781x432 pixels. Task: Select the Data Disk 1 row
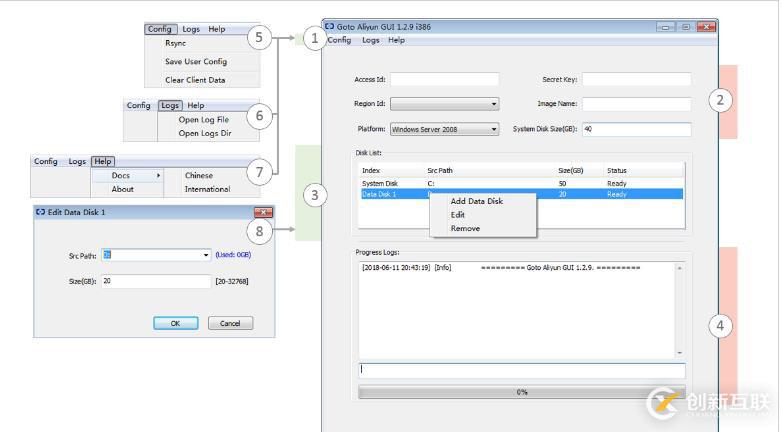521,194
